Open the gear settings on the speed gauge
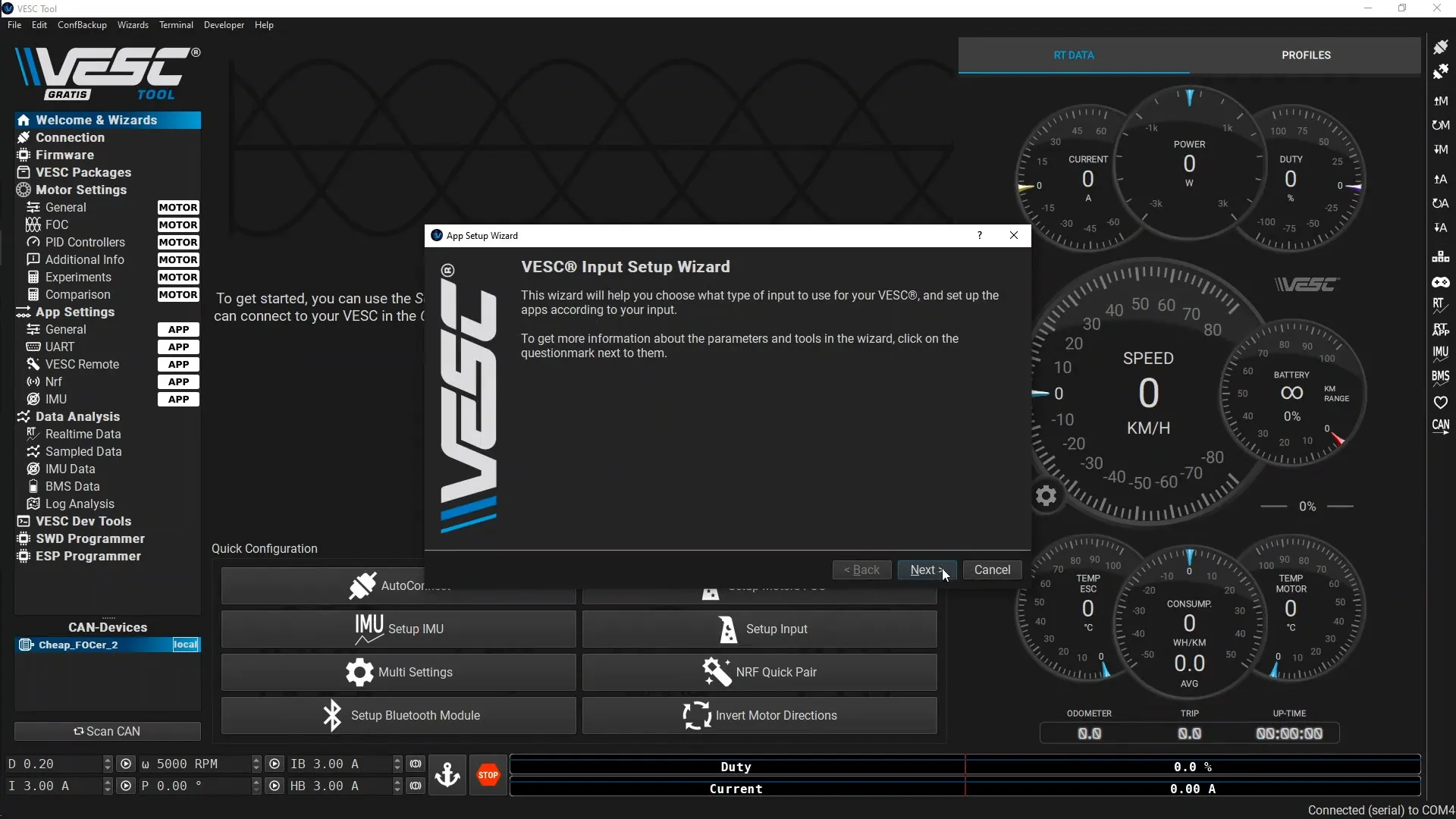 pos(1046,496)
